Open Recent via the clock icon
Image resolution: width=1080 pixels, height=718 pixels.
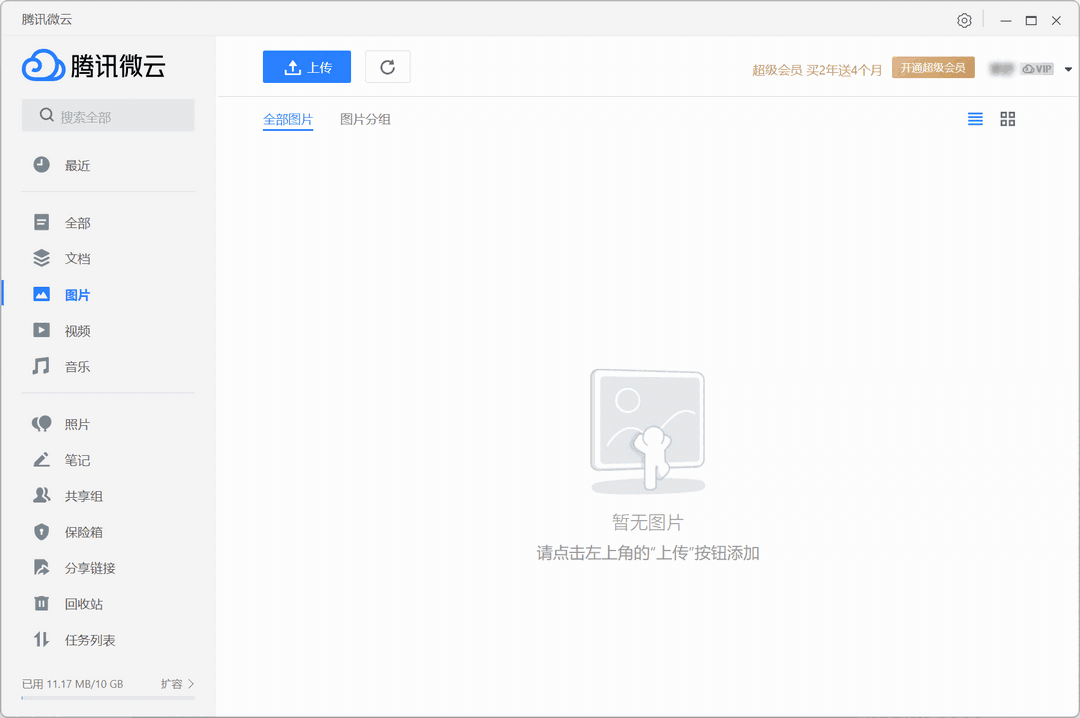pyautogui.click(x=41, y=165)
